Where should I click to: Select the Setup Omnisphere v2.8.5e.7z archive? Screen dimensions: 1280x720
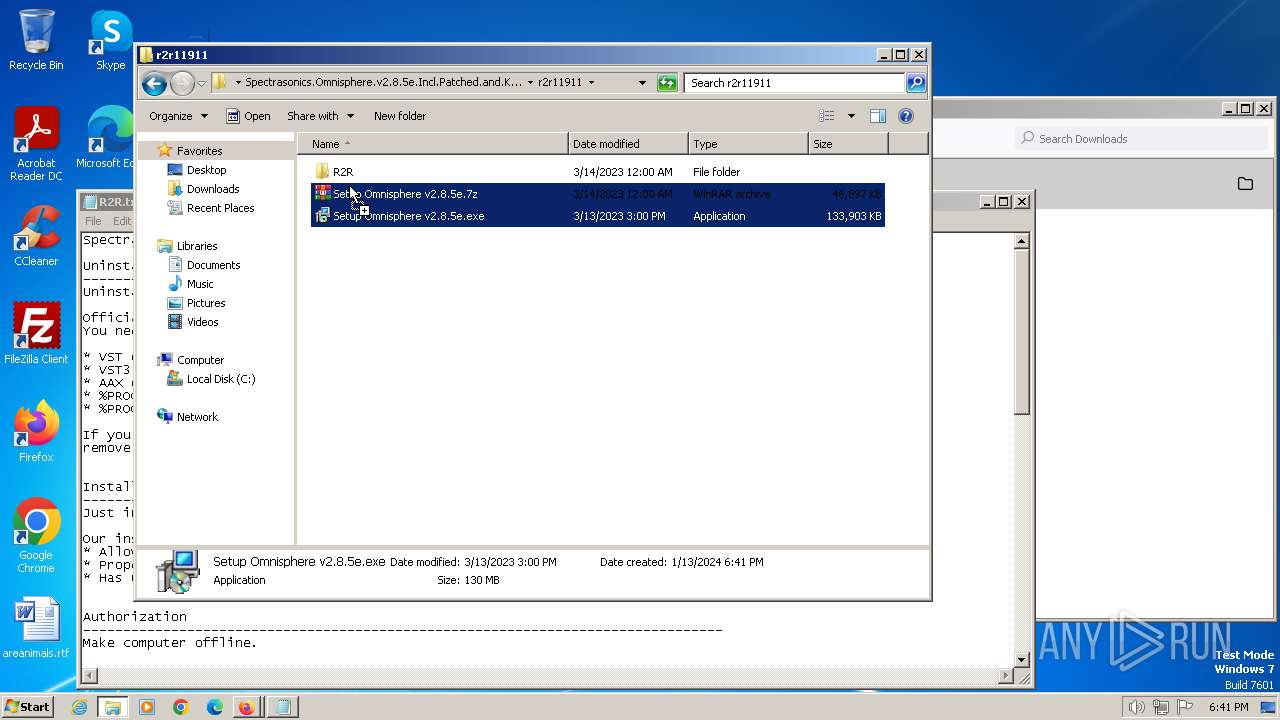point(598,194)
